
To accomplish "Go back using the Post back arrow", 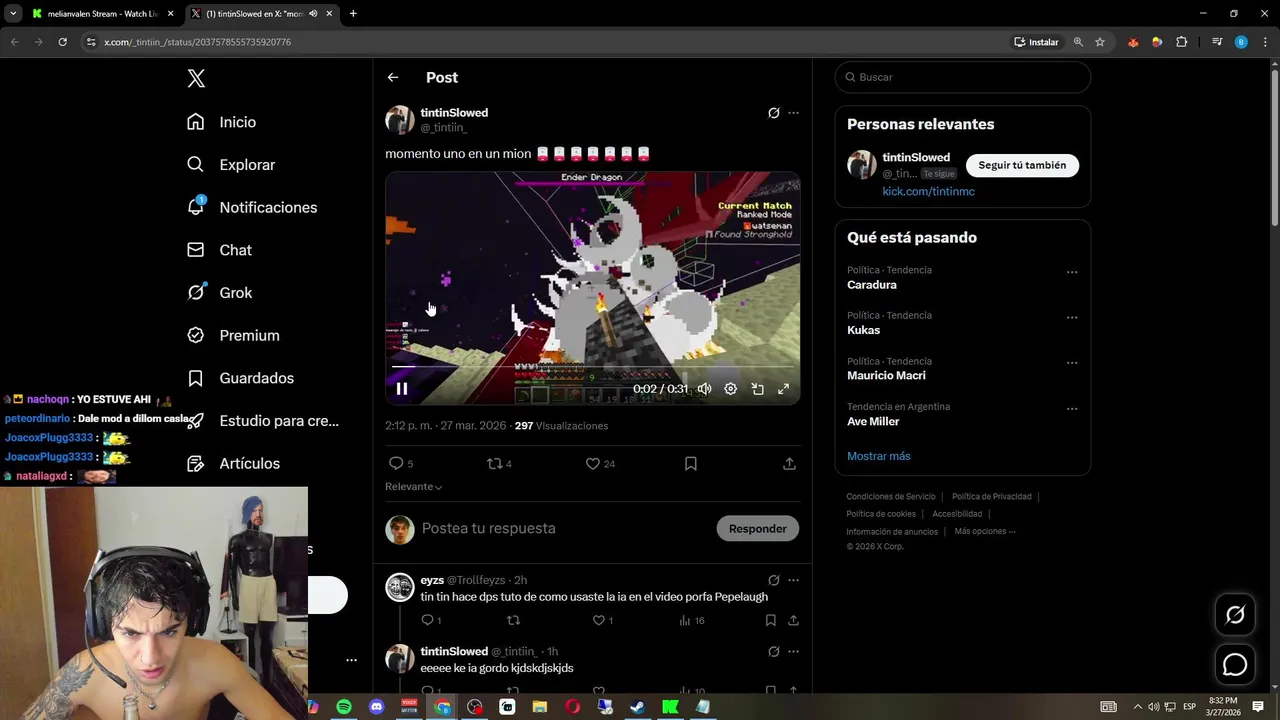I will pyautogui.click(x=393, y=77).
